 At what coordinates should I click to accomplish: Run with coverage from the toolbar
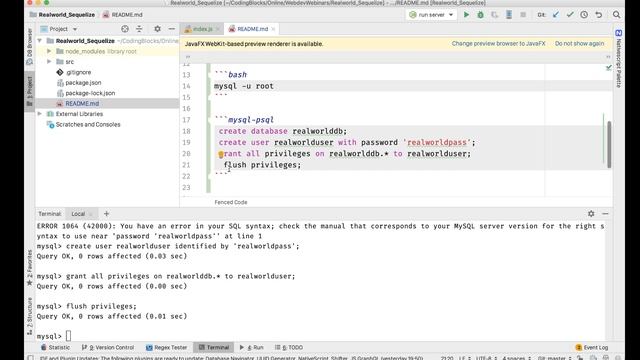tap(495, 15)
